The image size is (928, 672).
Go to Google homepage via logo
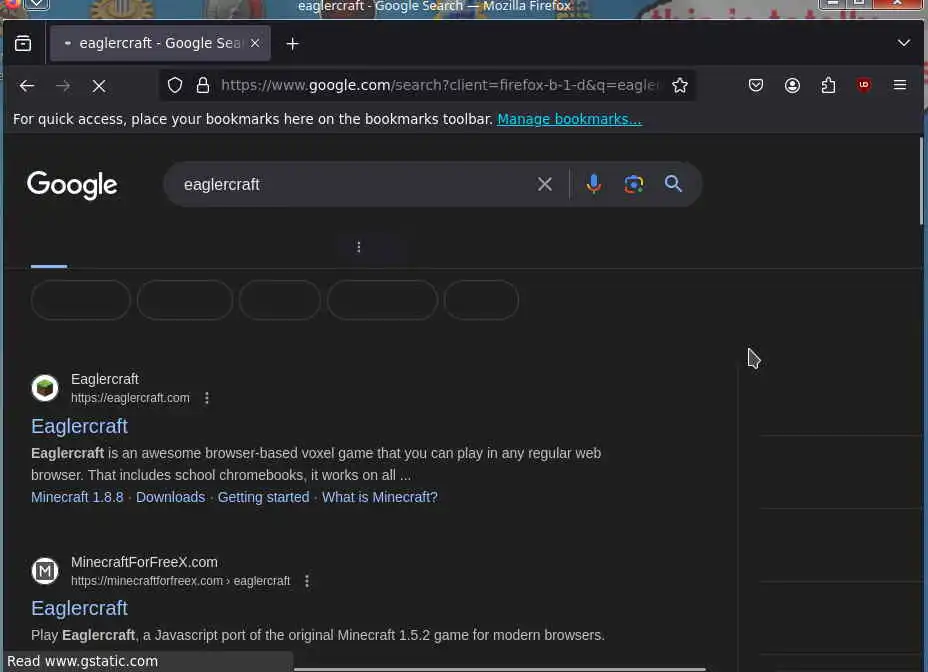(72, 185)
